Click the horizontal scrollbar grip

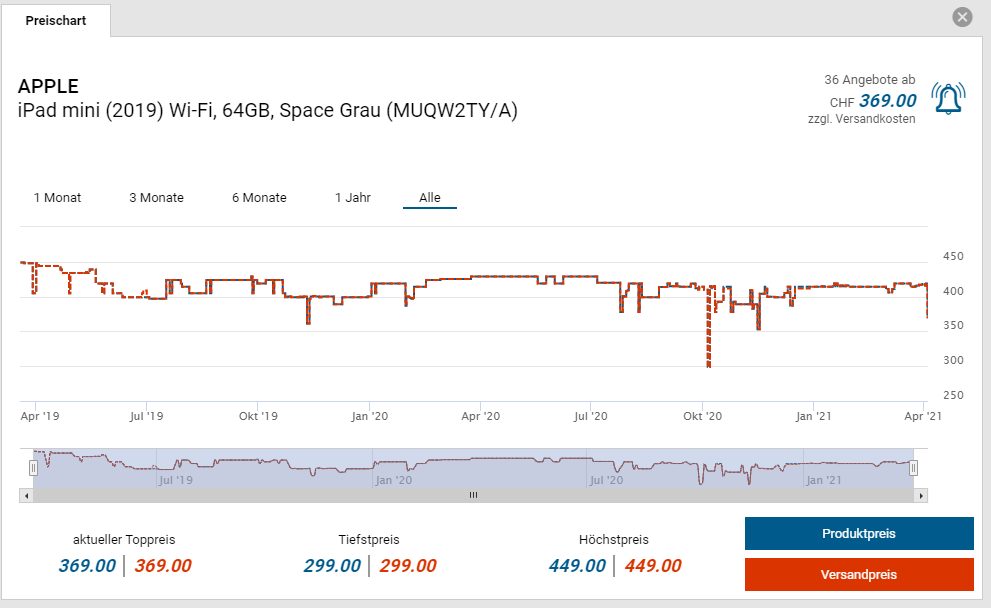(473, 495)
